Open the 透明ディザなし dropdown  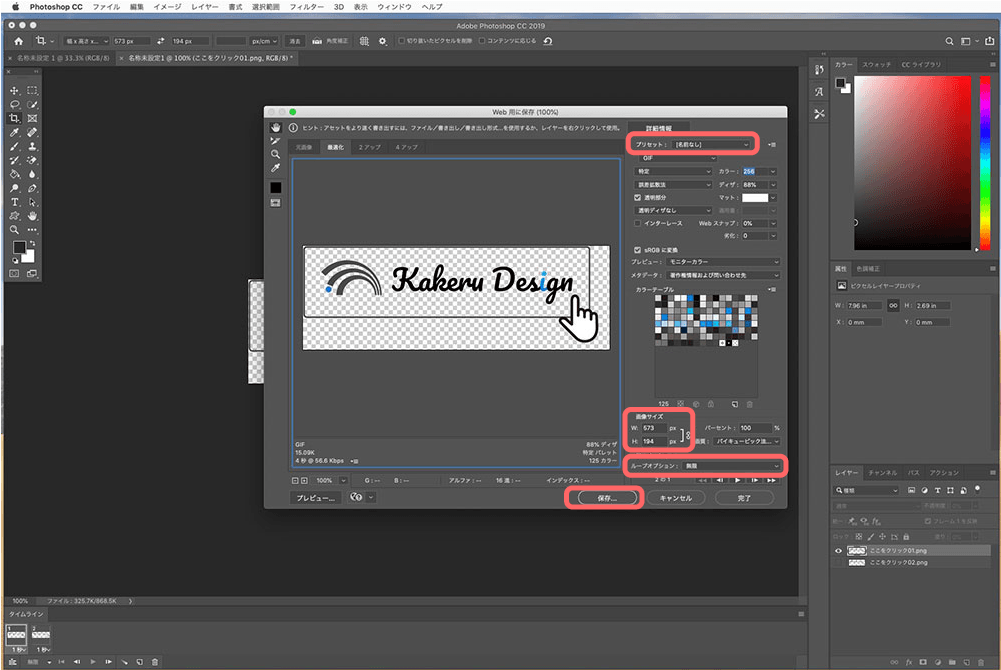pos(674,211)
